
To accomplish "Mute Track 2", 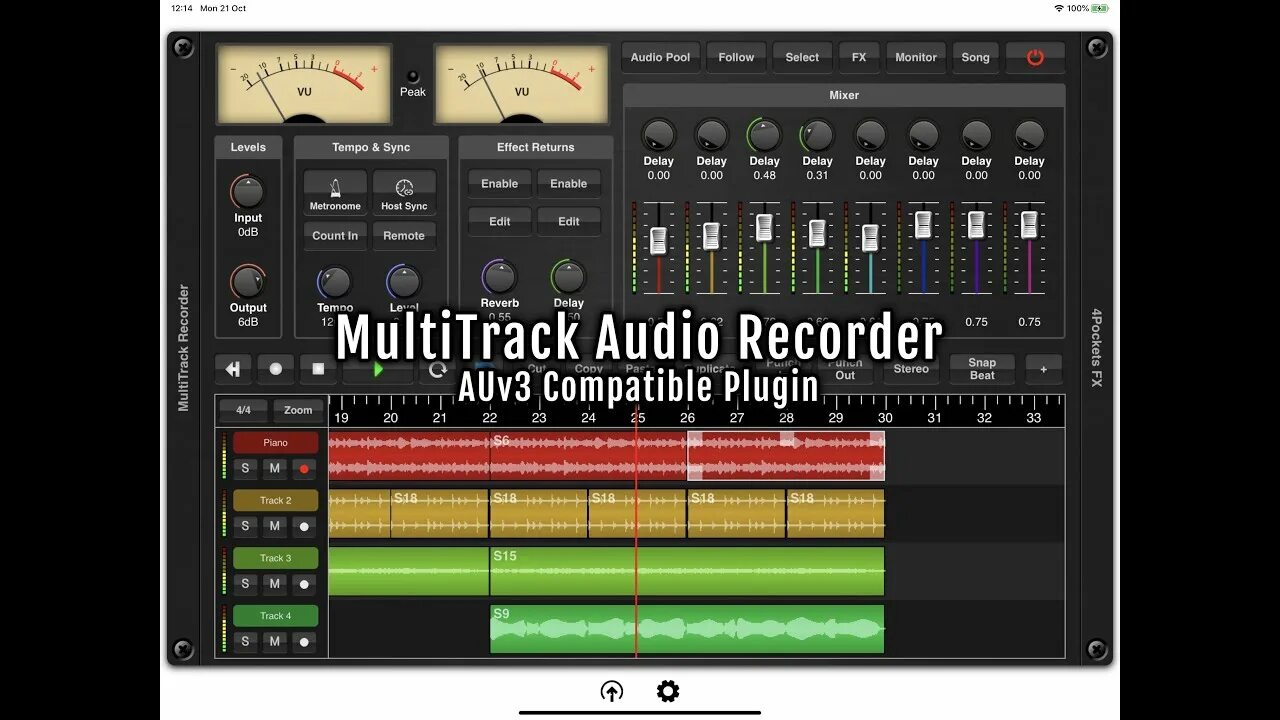I will 275,526.
